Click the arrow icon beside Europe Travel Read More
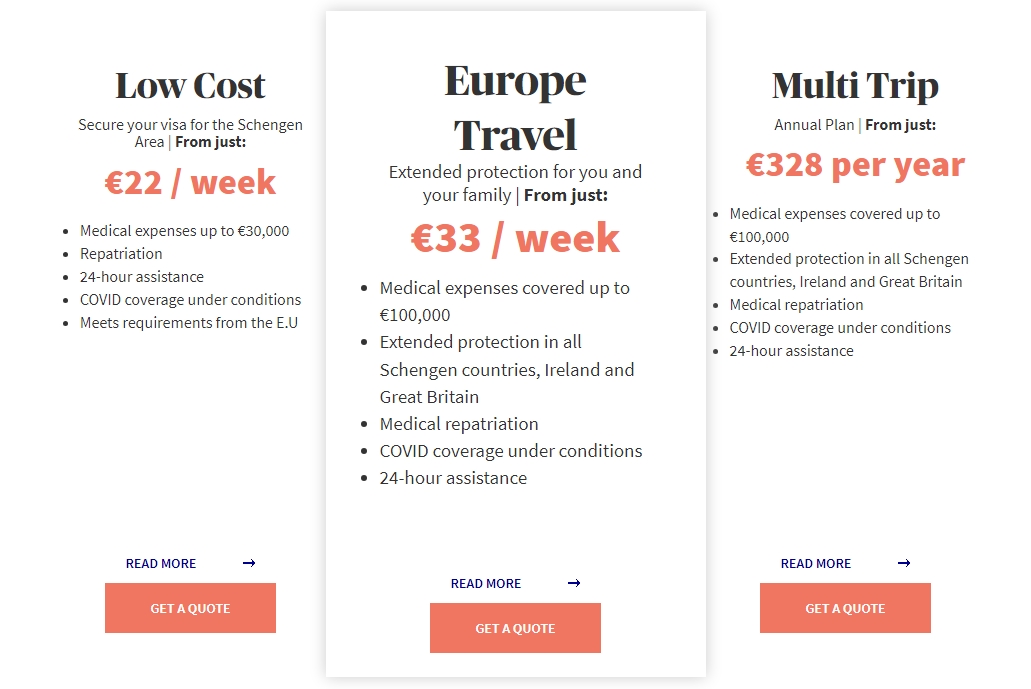 point(574,583)
